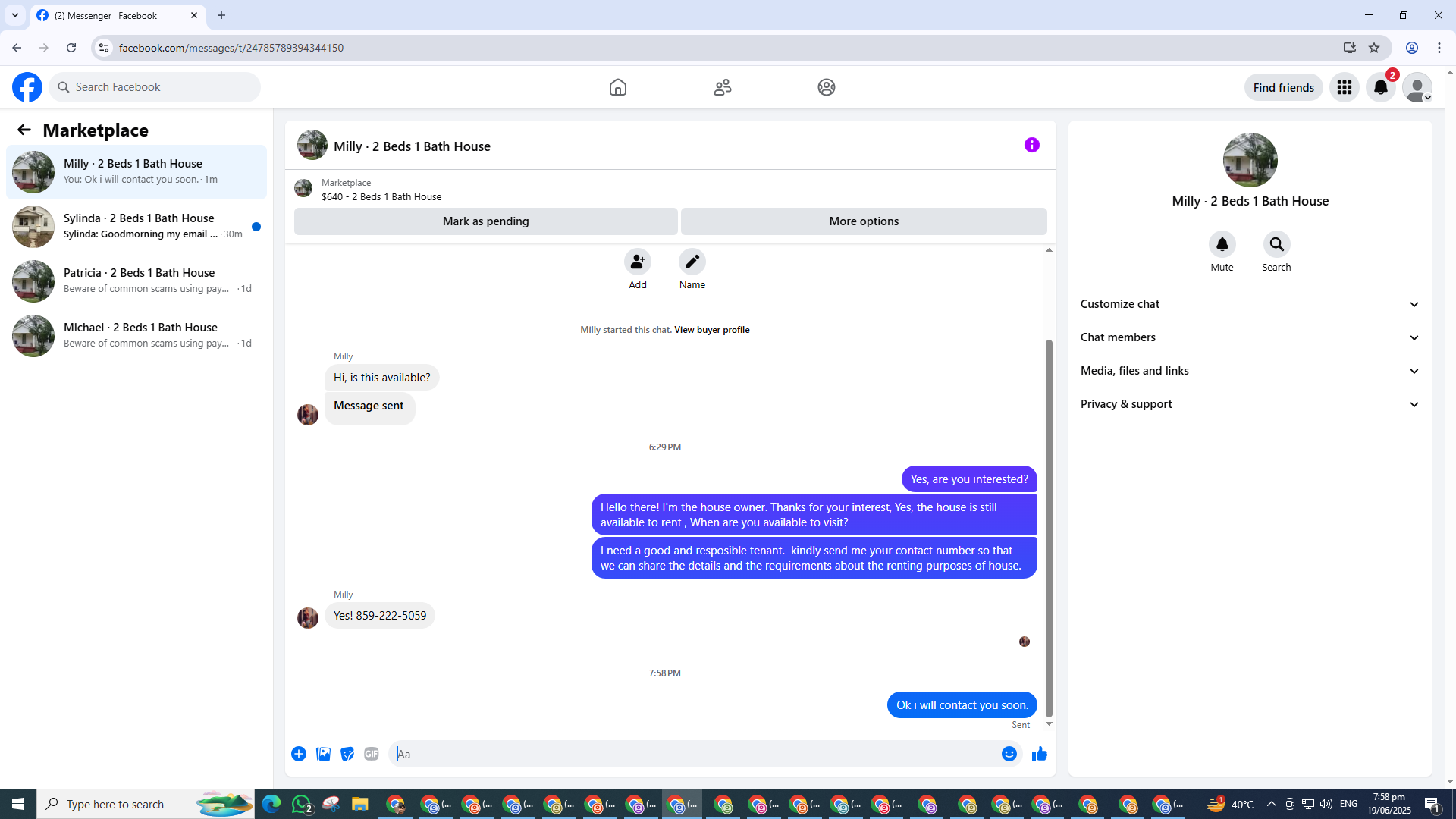This screenshot has width=1456, height=819.
Task: Open View buyer profile link
Action: pyautogui.click(x=711, y=330)
